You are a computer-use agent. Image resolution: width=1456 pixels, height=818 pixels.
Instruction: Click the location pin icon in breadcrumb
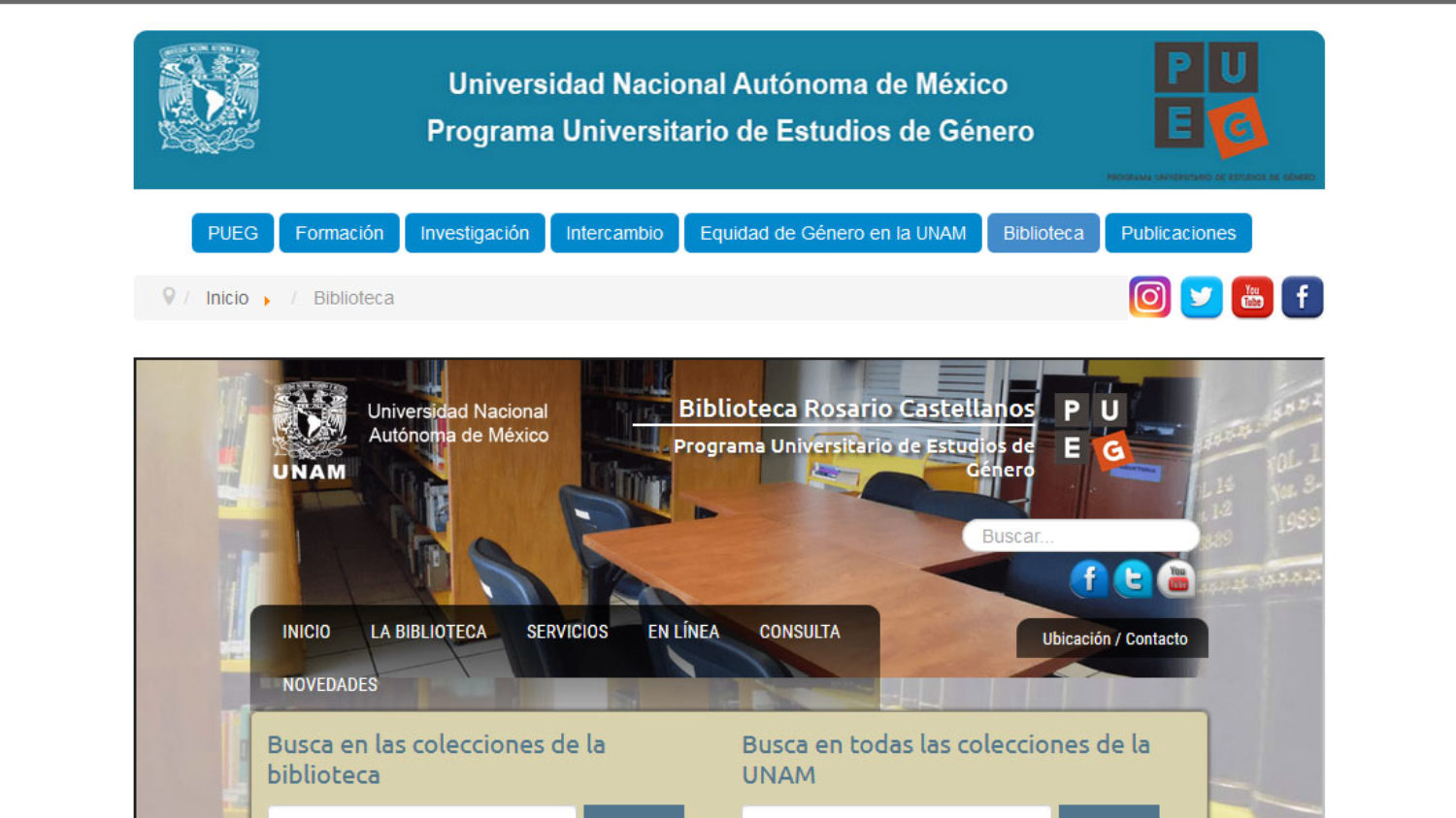coord(169,297)
